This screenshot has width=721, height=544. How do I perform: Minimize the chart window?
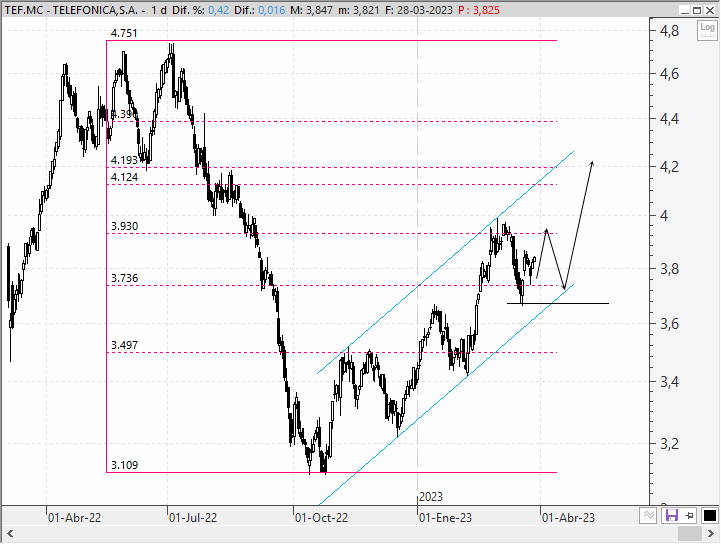pyautogui.click(x=685, y=10)
